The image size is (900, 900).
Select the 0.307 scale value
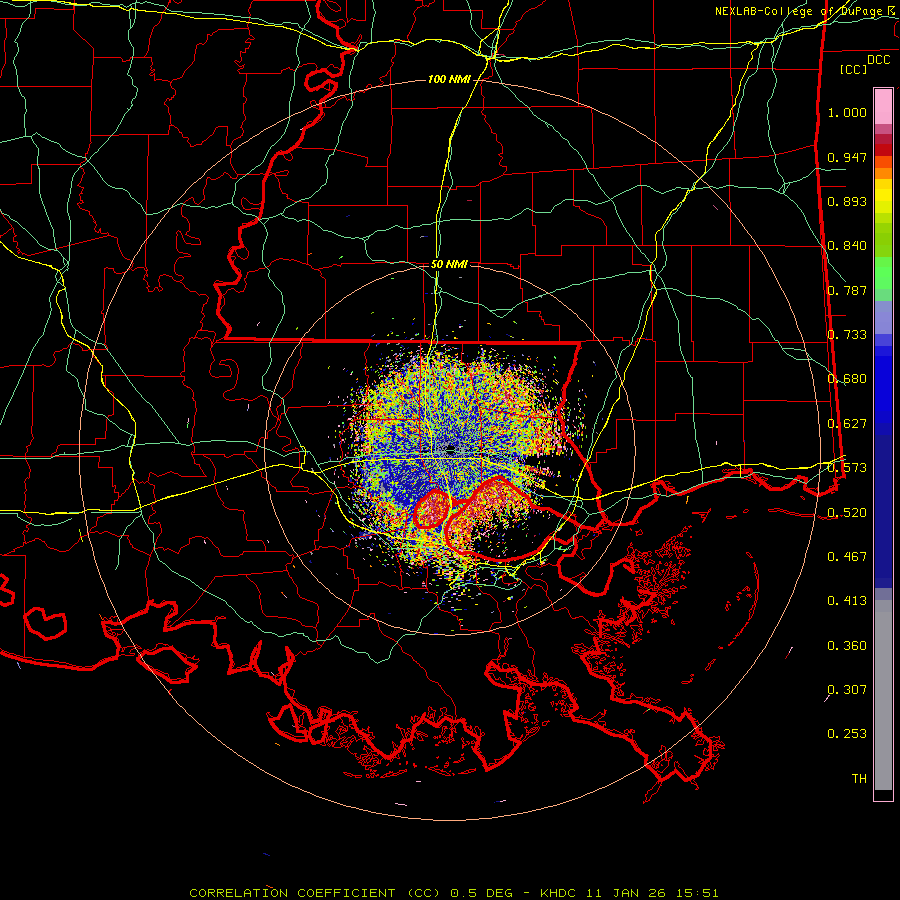[x=847, y=690]
